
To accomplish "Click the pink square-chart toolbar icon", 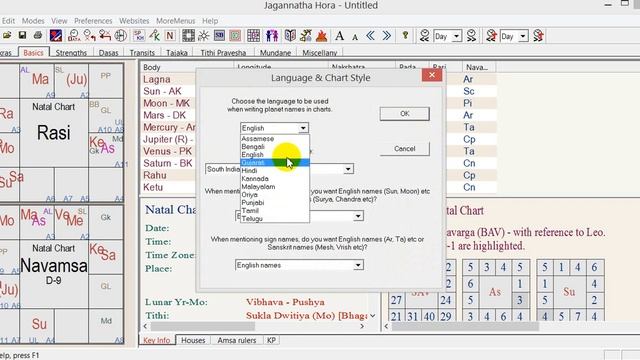I will [x=235, y=36].
